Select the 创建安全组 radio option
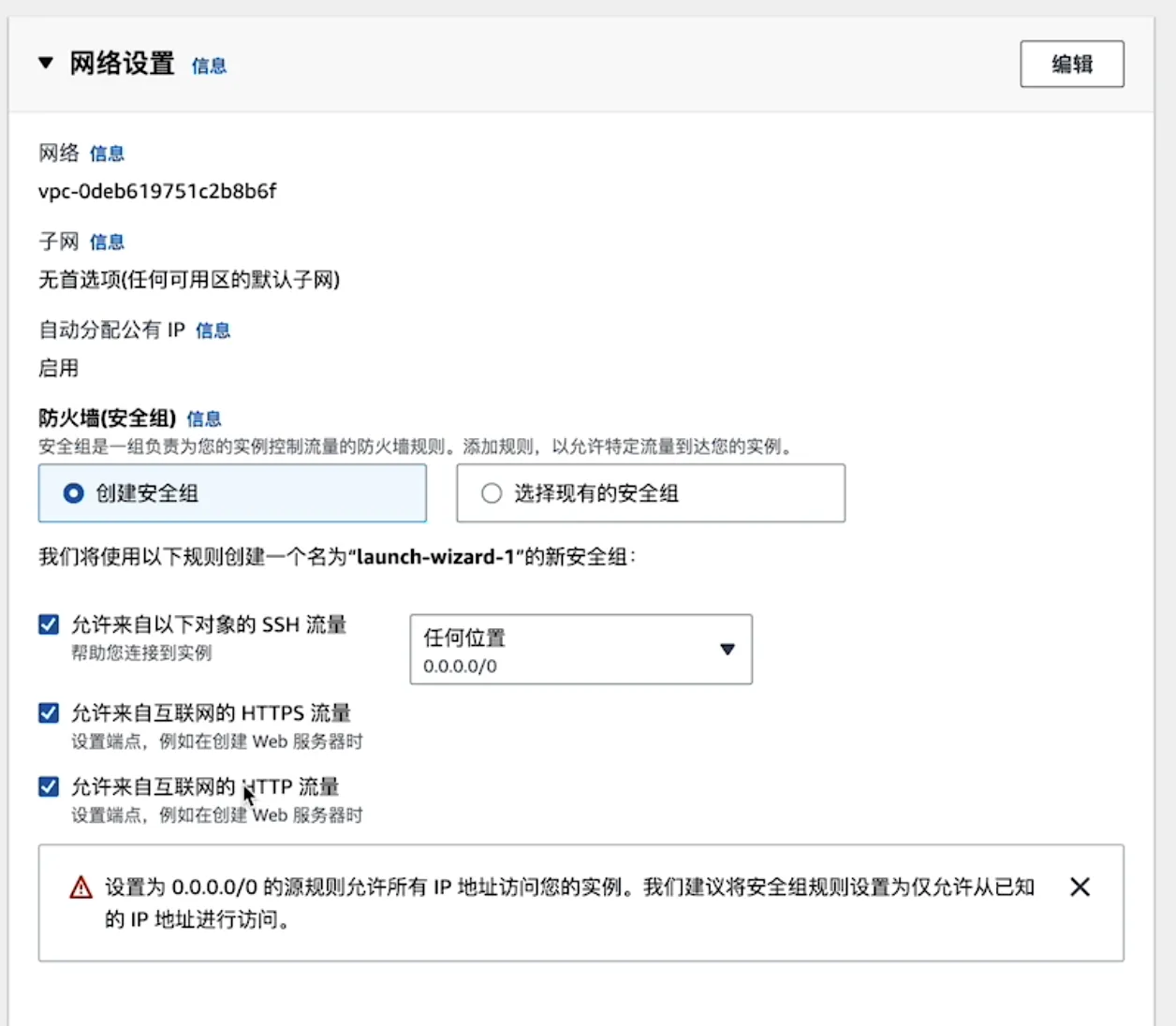Viewport: 1176px width, 1026px height. (74, 493)
